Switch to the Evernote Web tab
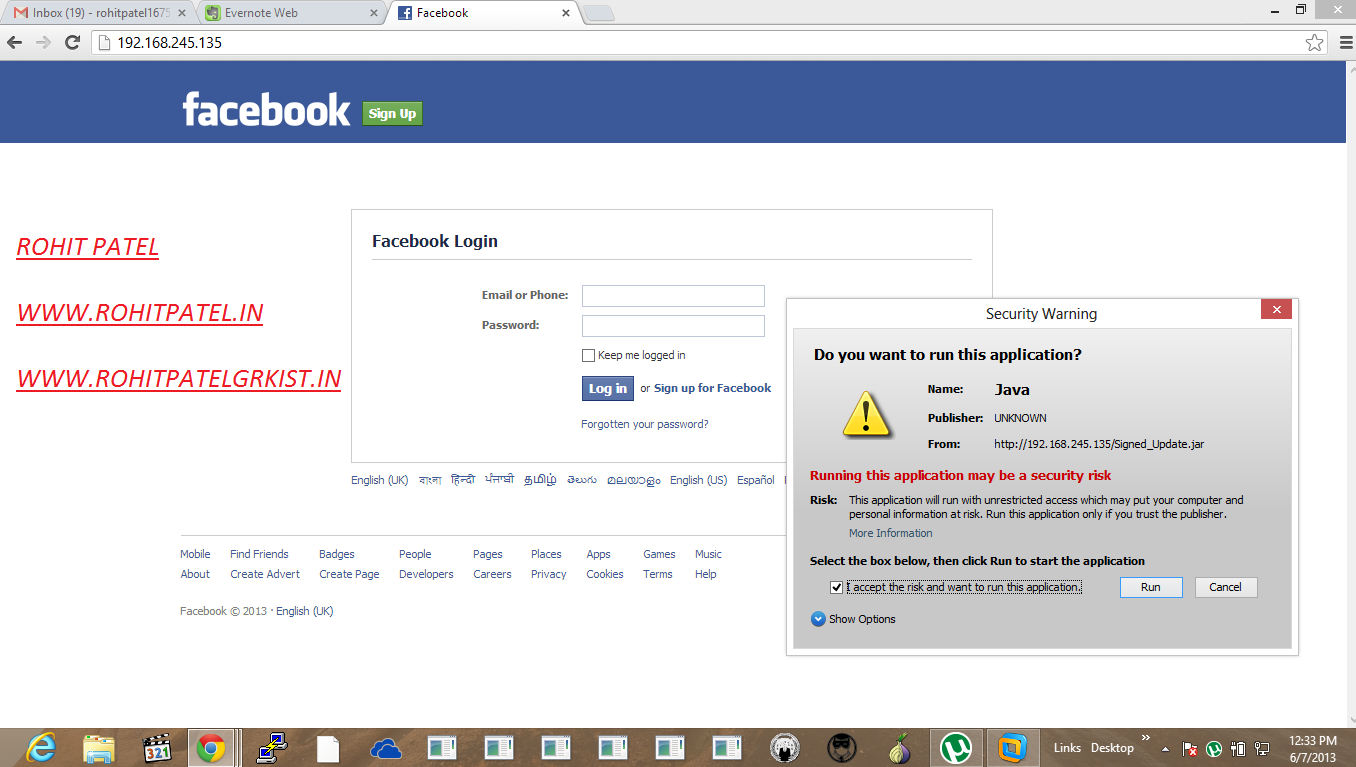The image size is (1356, 767). [290, 13]
